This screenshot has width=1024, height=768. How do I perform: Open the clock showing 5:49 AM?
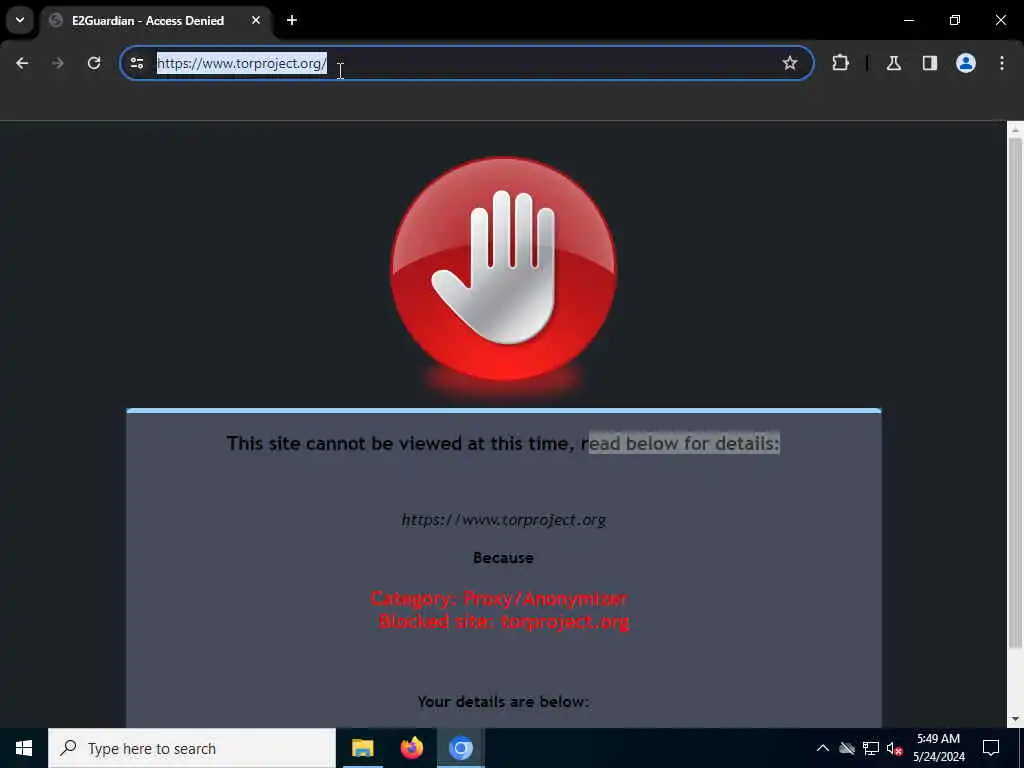coord(938,748)
